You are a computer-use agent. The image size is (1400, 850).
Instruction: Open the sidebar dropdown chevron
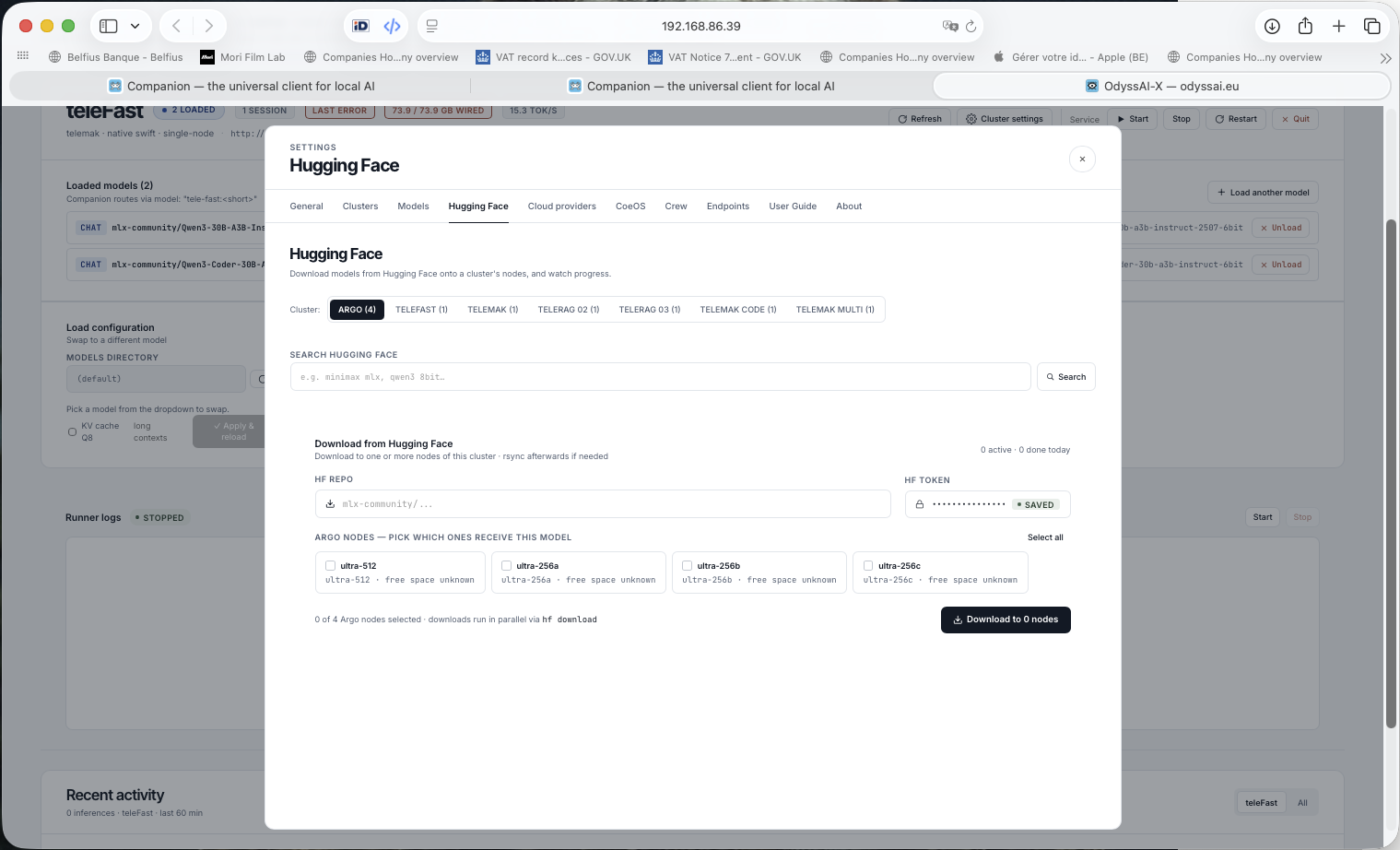click(135, 26)
